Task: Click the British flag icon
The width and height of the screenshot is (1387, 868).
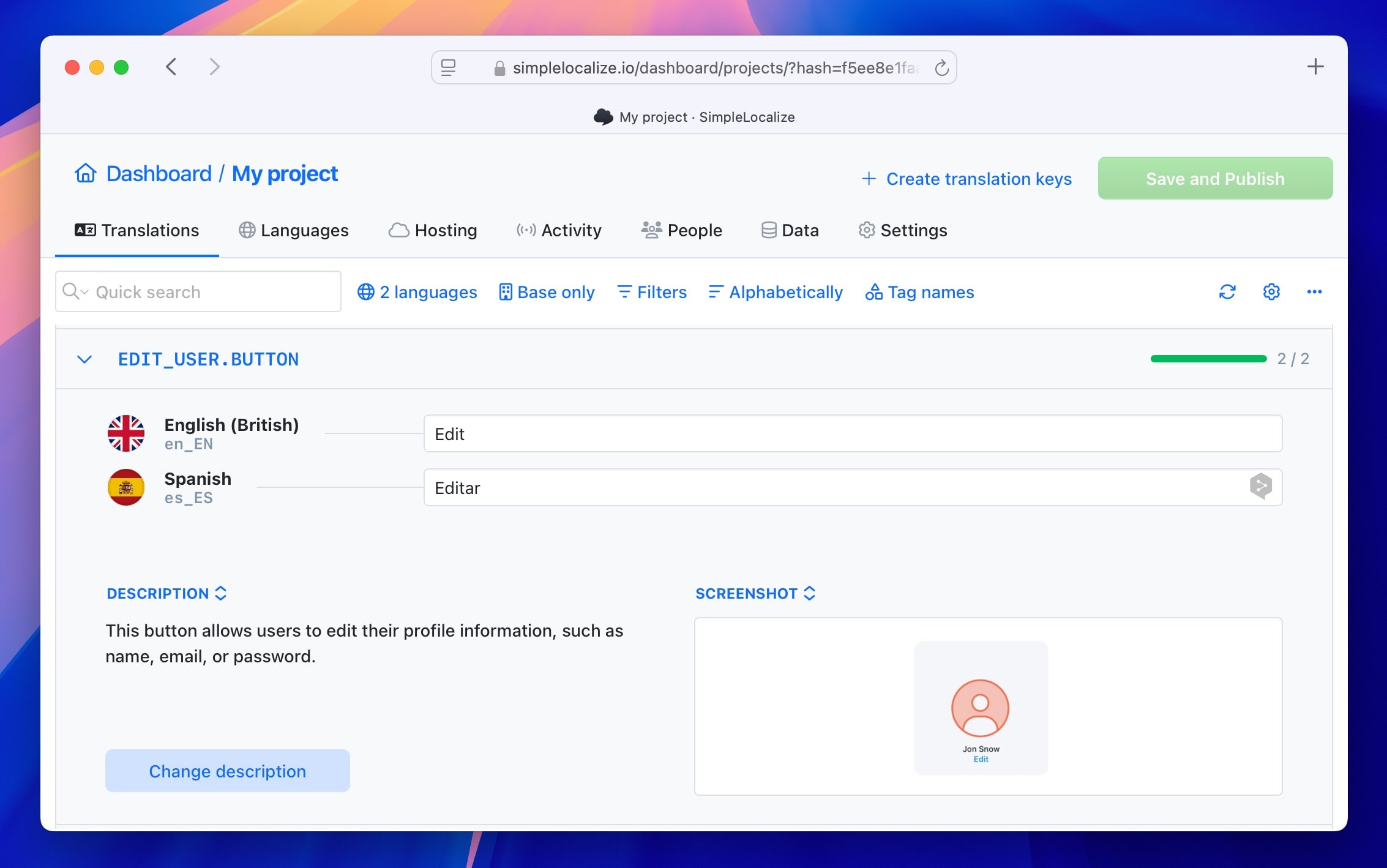Action: coord(126,433)
